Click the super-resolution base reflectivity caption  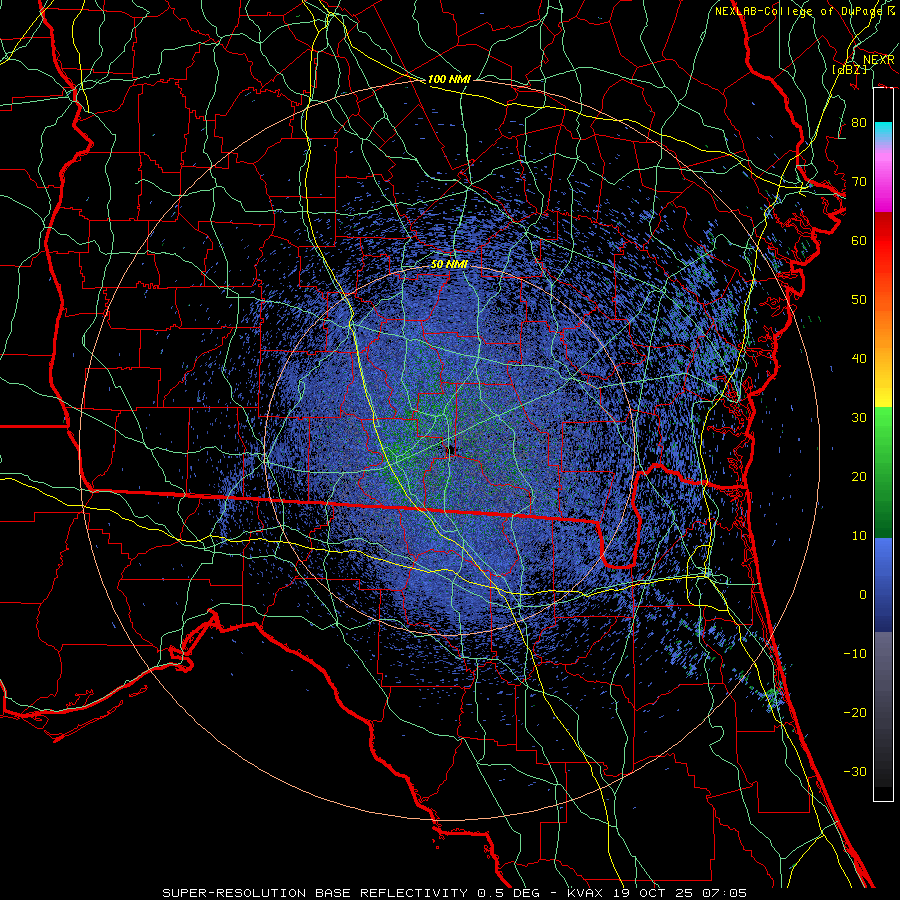click(x=455, y=893)
